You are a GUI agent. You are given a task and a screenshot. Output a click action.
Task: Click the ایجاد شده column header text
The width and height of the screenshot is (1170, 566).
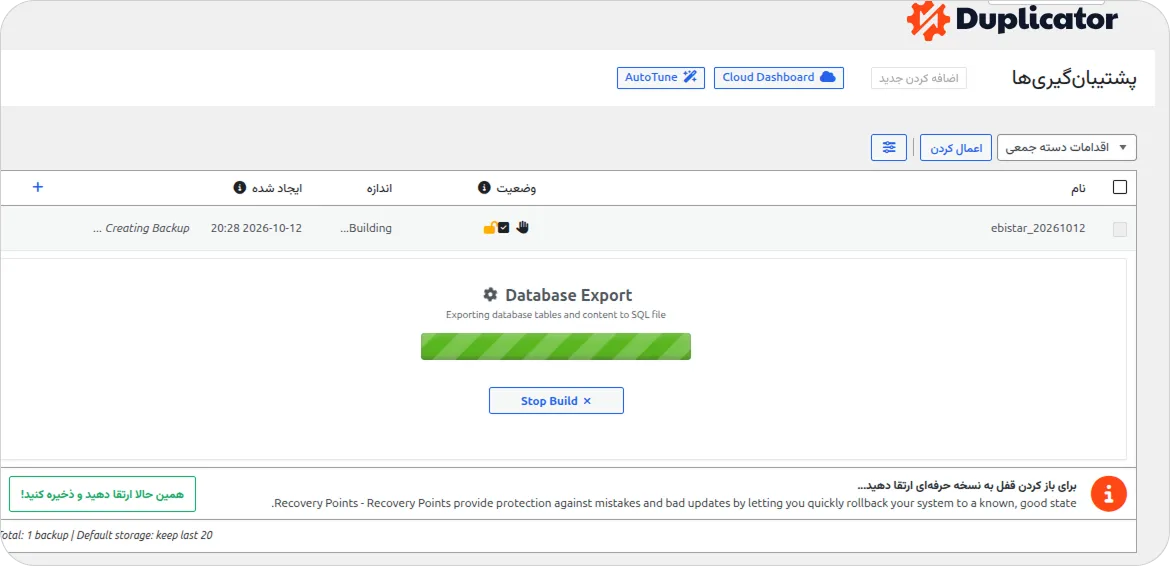(x=277, y=188)
